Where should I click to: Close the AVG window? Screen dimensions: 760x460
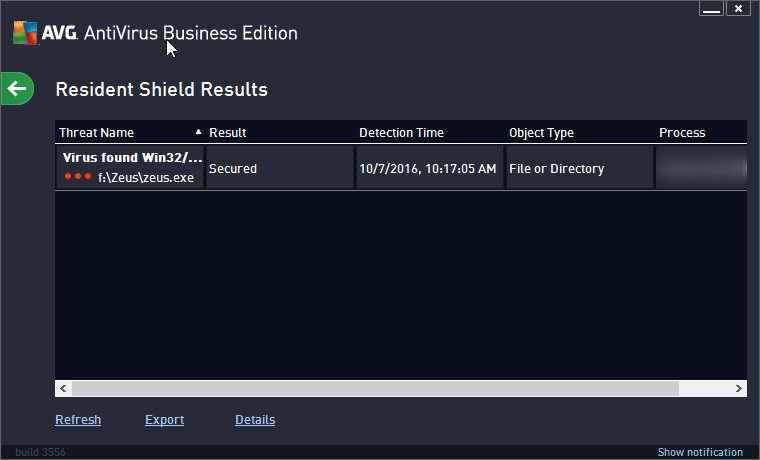738,9
